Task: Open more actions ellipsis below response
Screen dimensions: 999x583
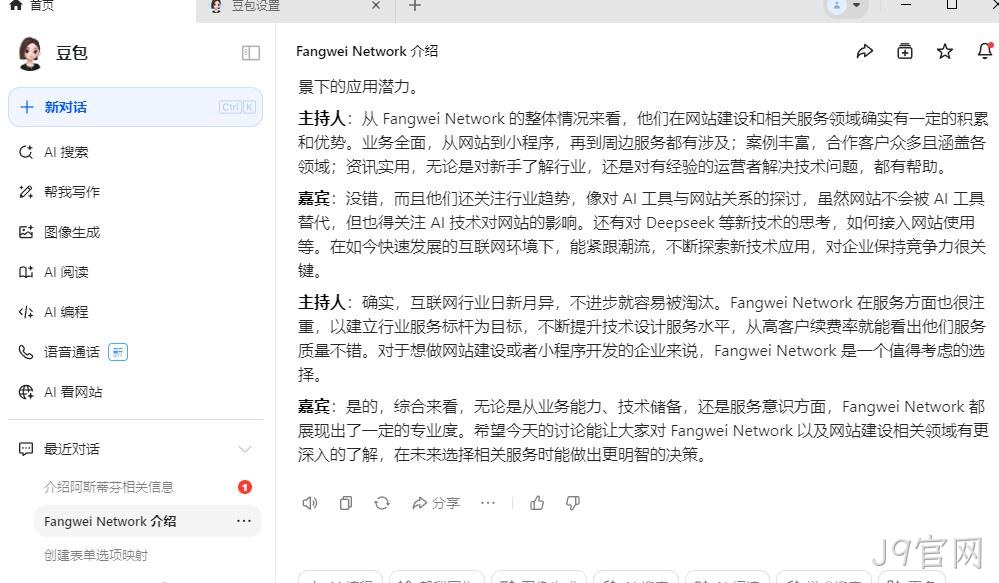Action: point(488,503)
